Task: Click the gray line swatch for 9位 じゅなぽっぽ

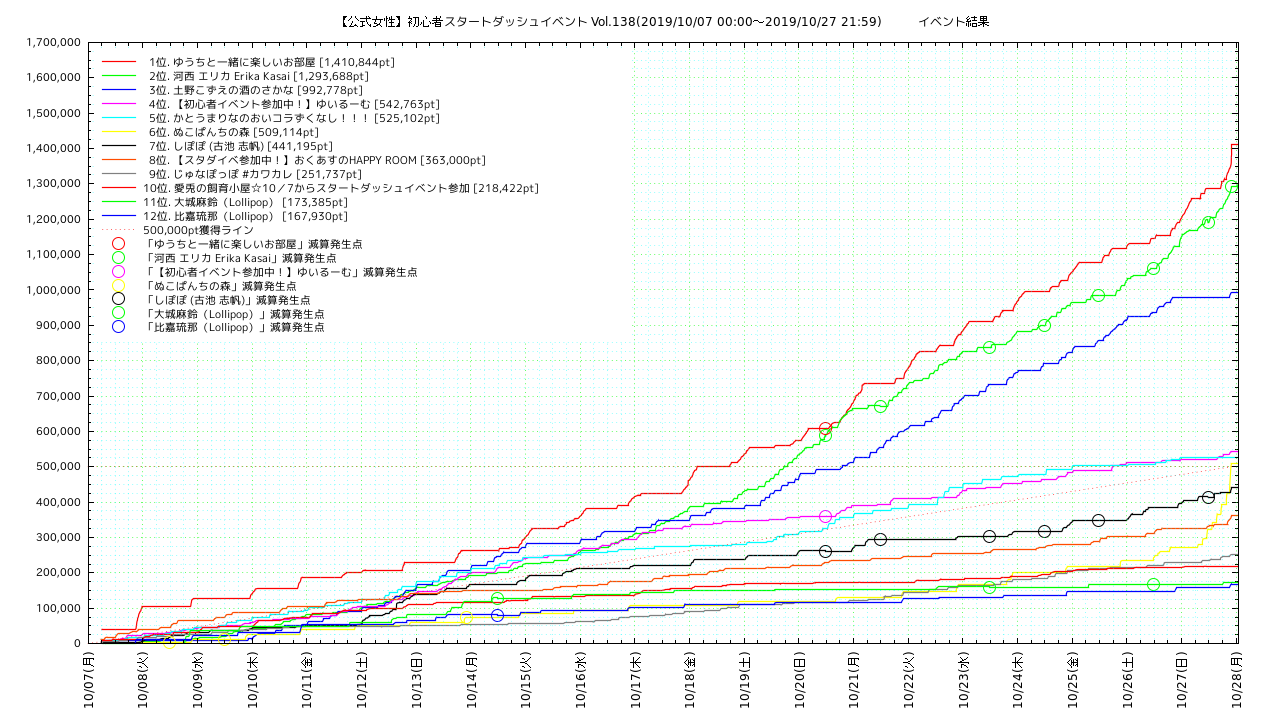Action: 119,174
